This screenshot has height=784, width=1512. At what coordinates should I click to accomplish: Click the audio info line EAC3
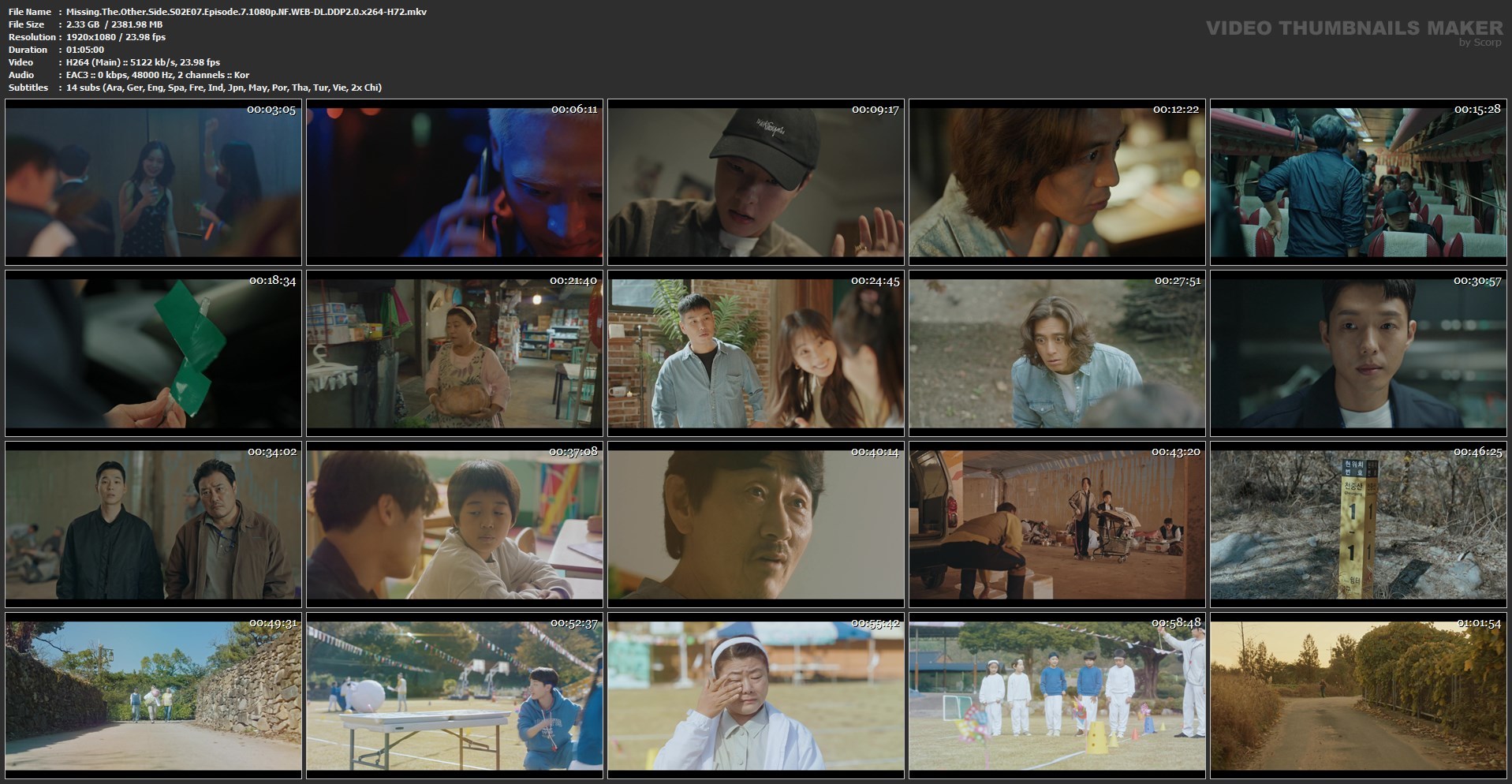point(158,75)
